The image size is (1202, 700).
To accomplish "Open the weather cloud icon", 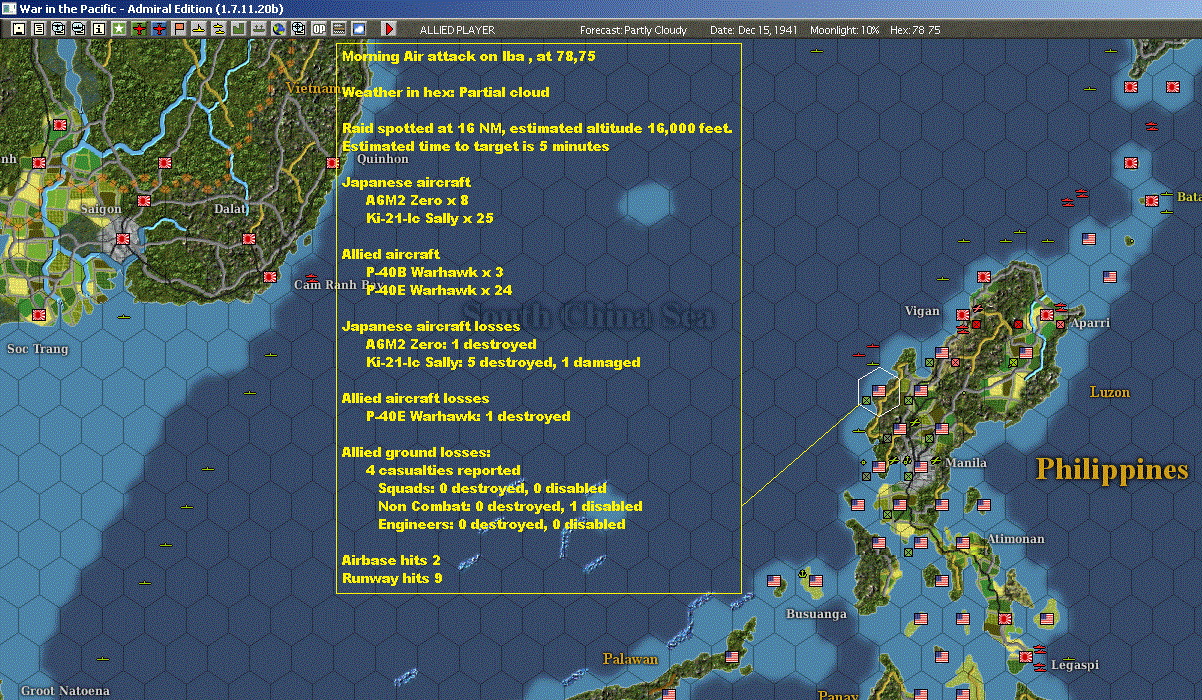I will click(x=358, y=29).
